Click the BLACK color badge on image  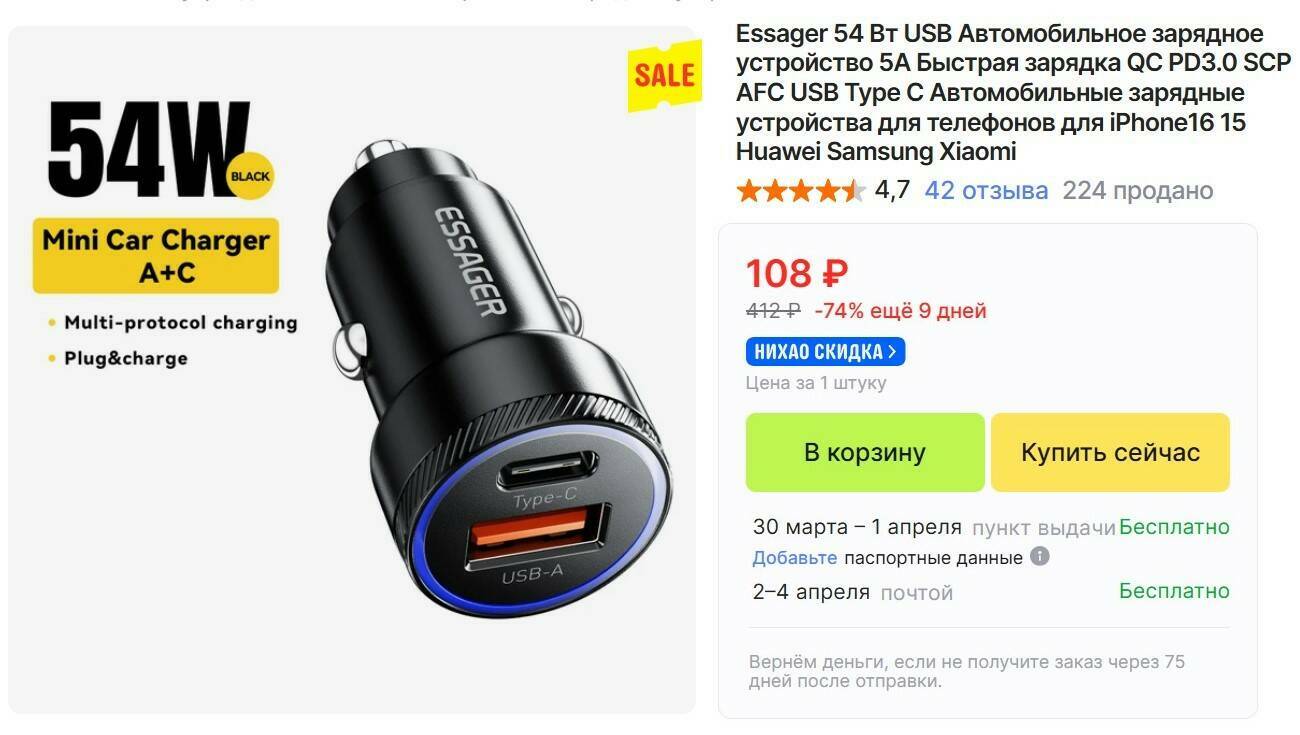[250, 176]
